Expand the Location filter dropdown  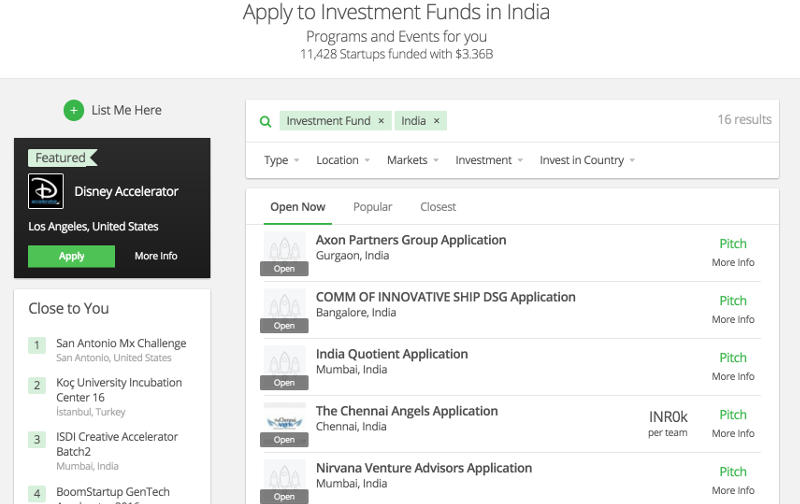click(x=343, y=160)
